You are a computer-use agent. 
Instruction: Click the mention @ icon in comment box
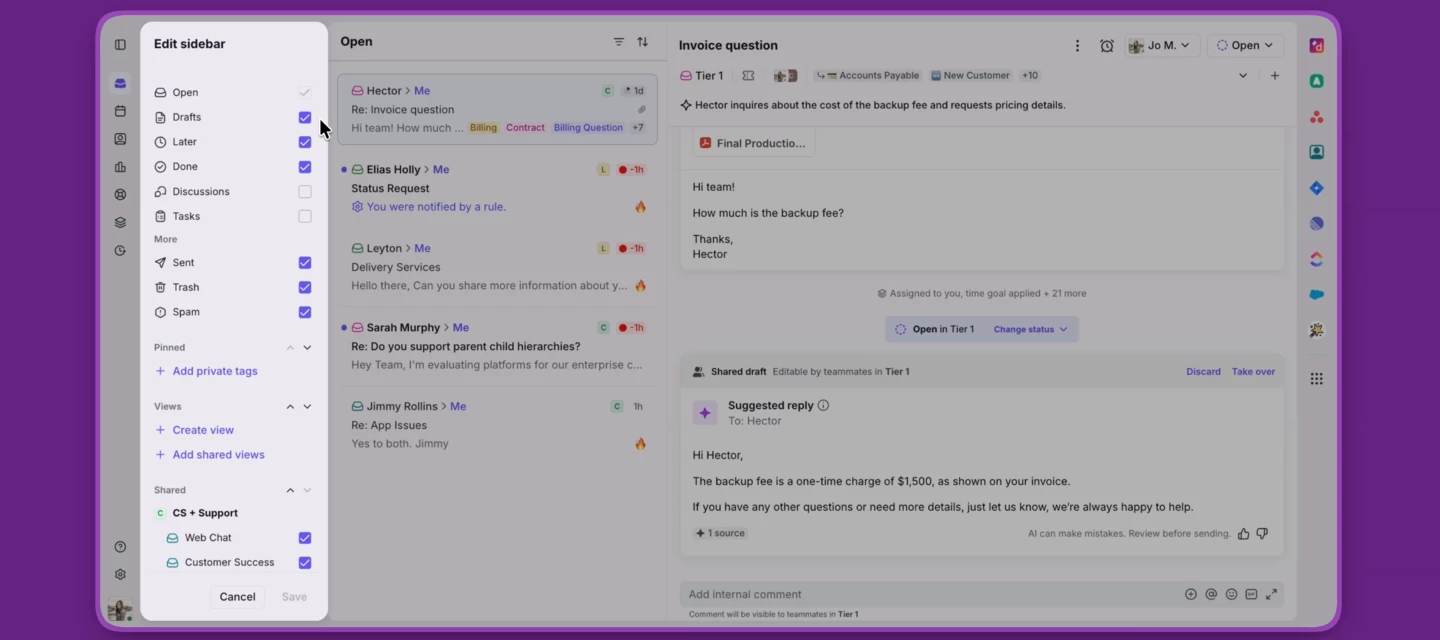(1211, 594)
